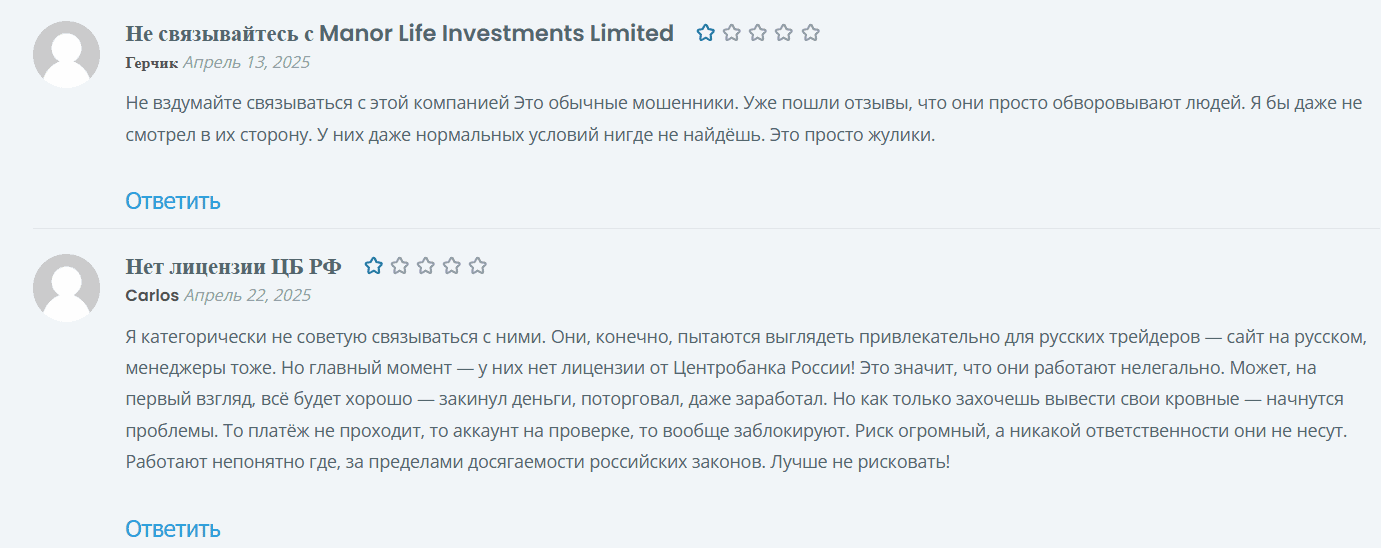Click the fifth star in Герчик's review rating
This screenshot has height=548, width=1381.
pos(811,33)
